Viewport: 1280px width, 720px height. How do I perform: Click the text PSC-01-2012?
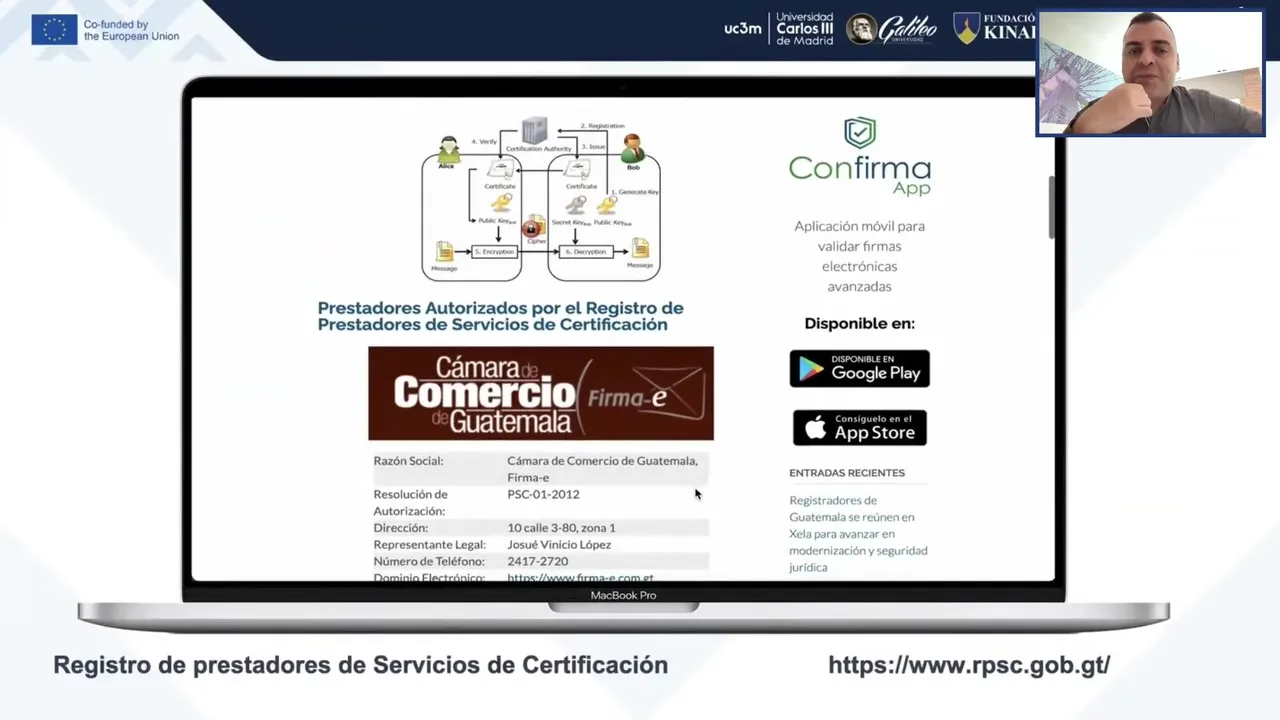543,494
